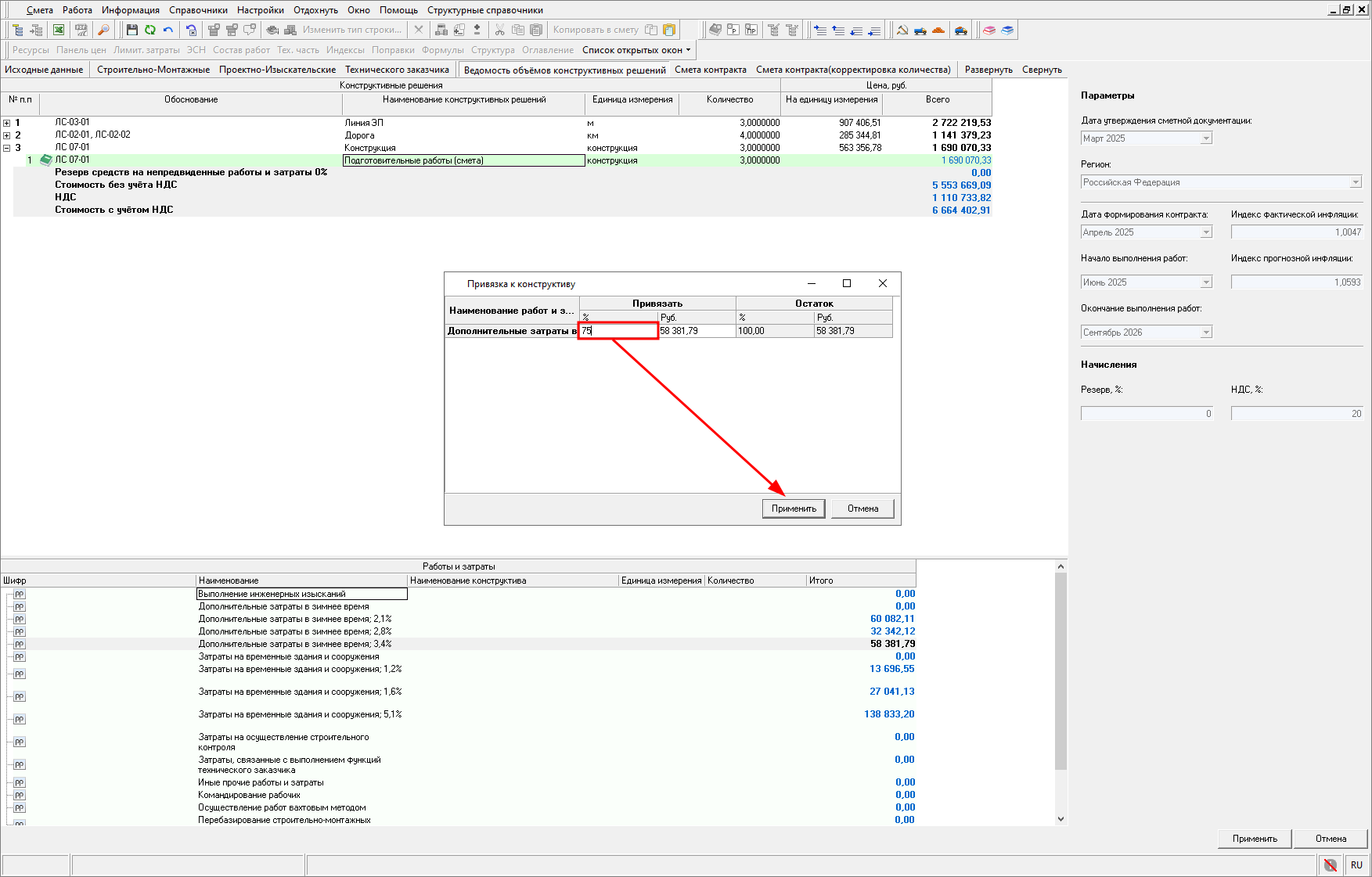Collapse row 3 Конструкция tree node
This screenshot has height=877, width=1372.
click(x=7, y=148)
